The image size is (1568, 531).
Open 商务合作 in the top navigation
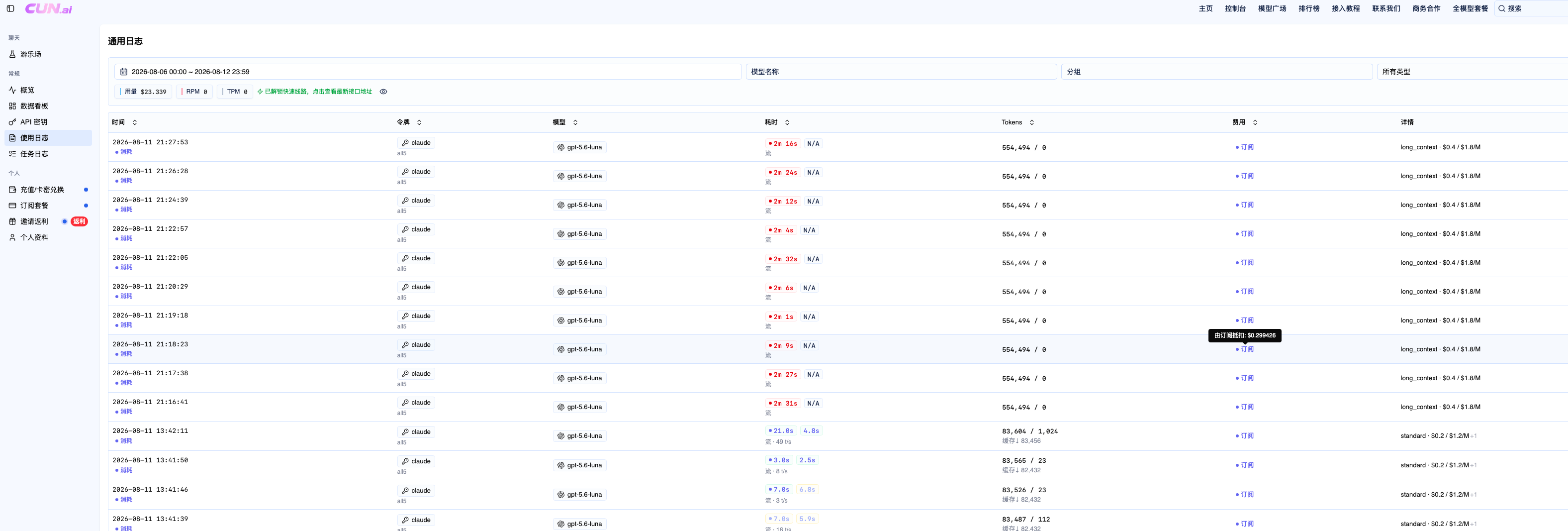[1426, 8]
